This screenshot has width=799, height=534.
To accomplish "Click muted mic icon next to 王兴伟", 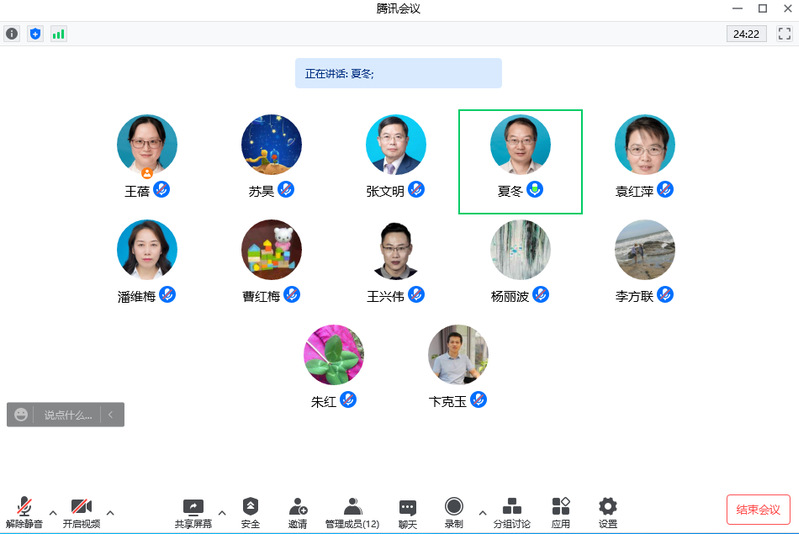I will point(416,295).
